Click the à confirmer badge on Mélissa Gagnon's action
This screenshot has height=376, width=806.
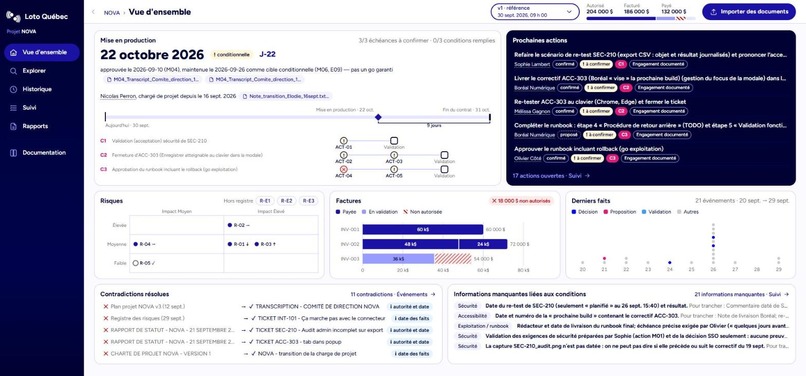596,111
